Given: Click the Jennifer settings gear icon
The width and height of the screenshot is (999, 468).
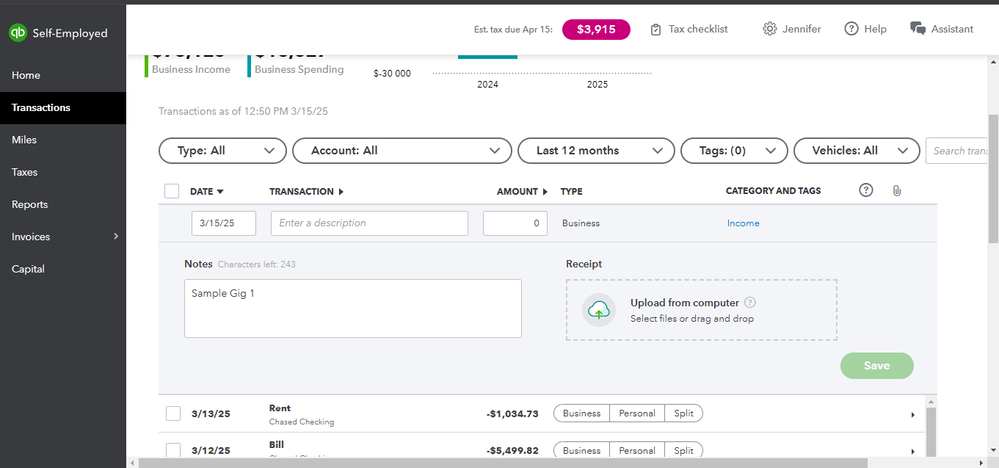Looking at the screenshot, I should point(769,29).
